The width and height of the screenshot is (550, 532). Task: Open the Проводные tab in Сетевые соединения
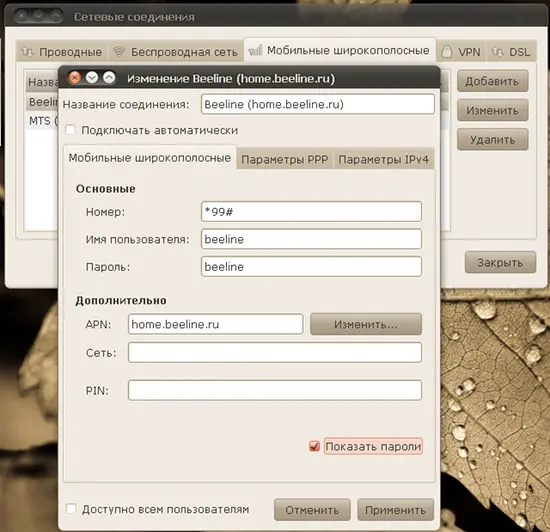coord(62,52)
